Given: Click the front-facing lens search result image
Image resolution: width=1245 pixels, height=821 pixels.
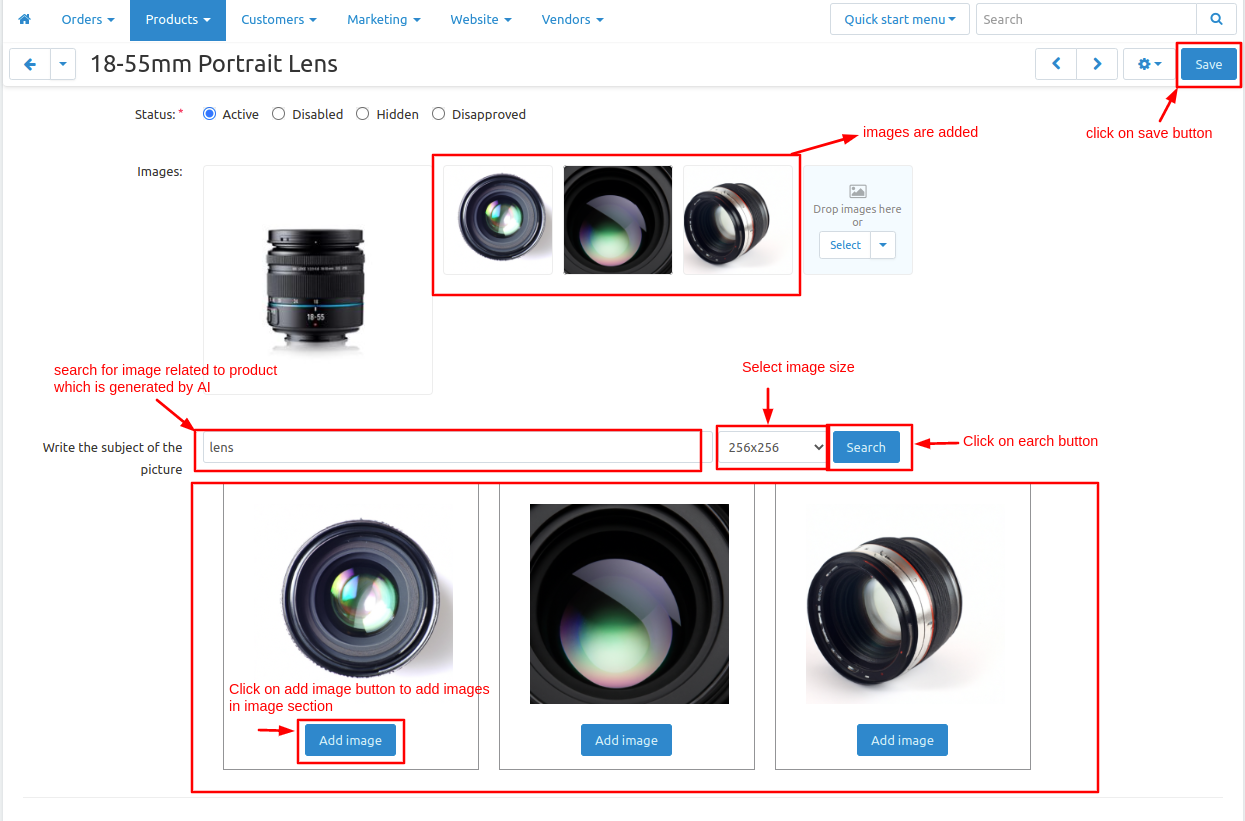Looking at the screenshot, I should click(x=353, y=603).
